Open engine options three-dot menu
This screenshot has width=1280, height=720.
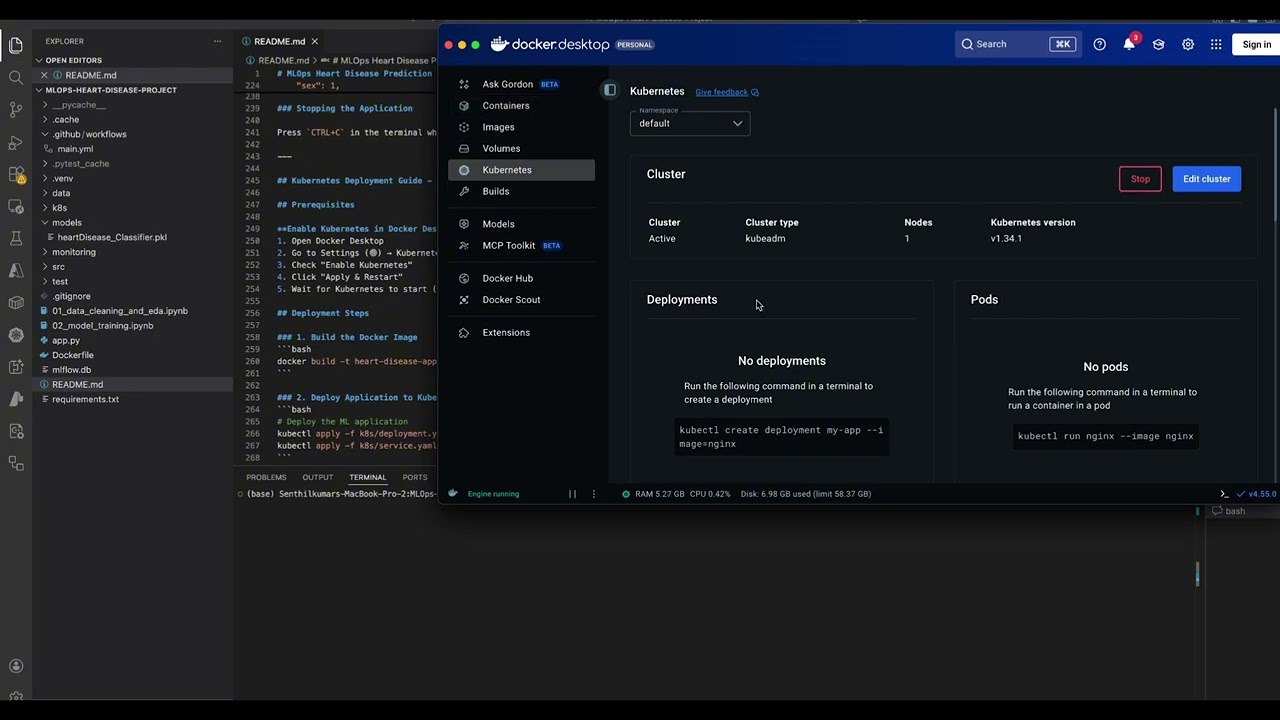pos(594,494)
